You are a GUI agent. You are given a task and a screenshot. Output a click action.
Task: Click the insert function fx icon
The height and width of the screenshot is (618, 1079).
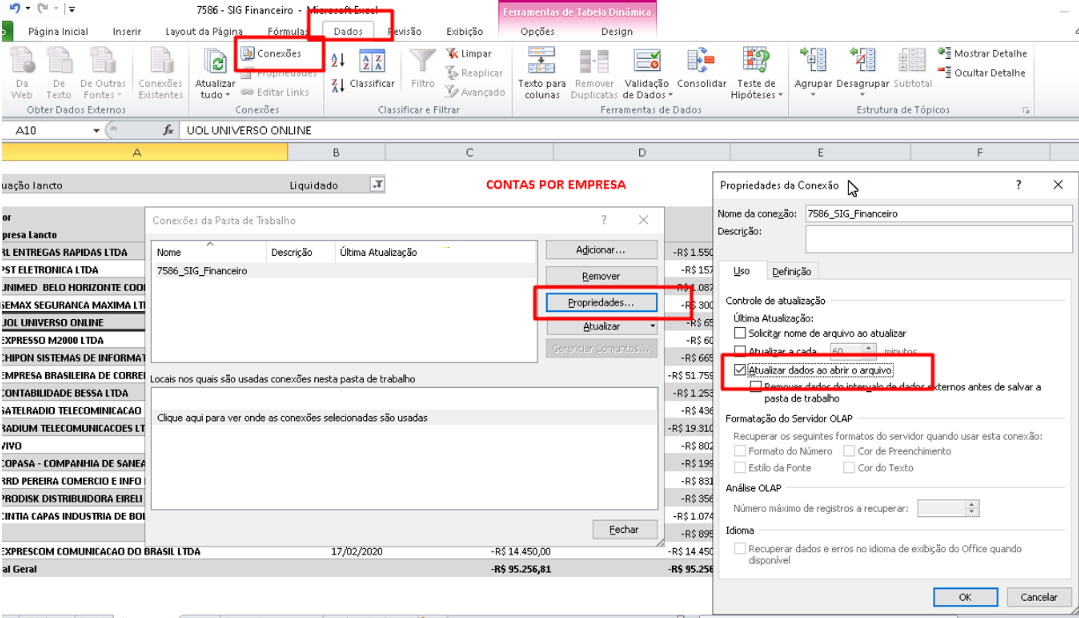[168, 130]
